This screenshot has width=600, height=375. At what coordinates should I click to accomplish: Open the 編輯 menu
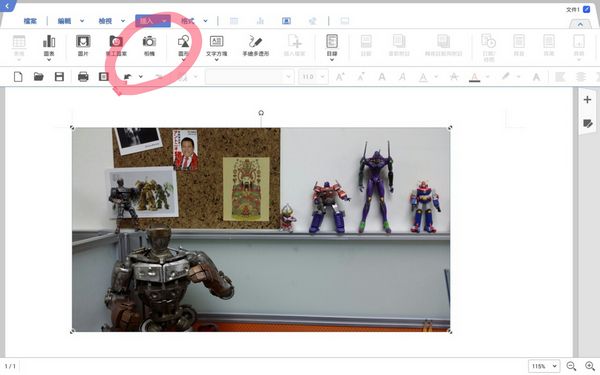pos(64,21)
